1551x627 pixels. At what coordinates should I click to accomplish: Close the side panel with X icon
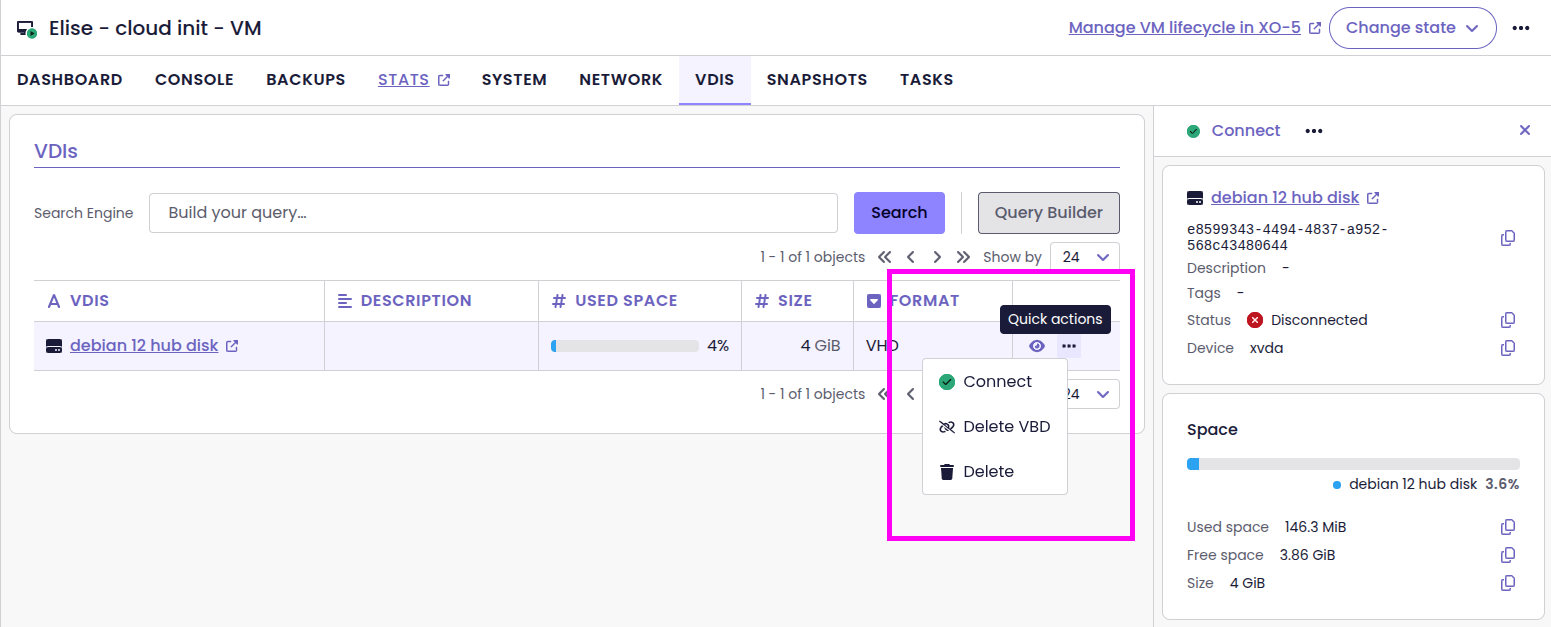[1525, 130]
